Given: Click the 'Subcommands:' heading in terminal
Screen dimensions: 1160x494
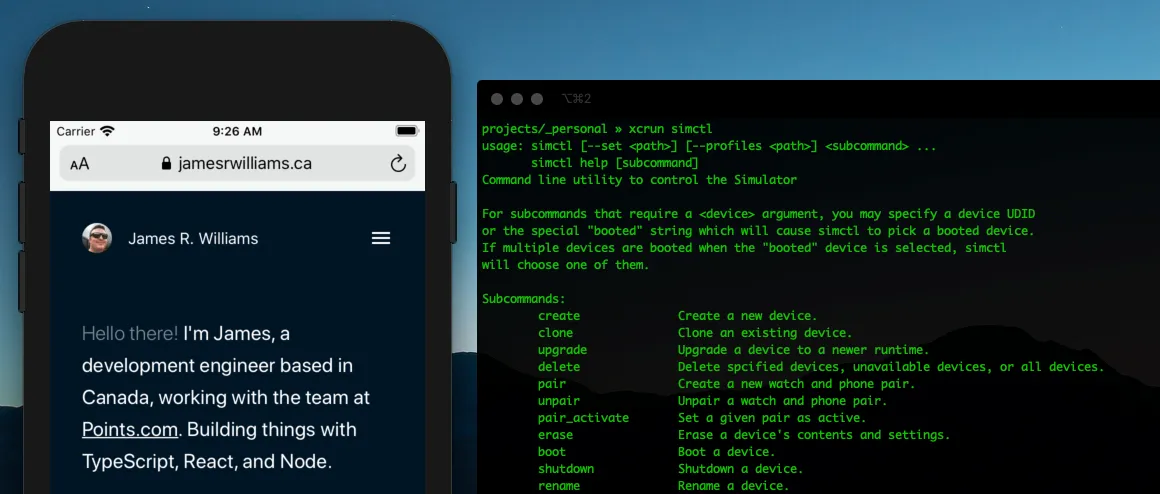Looking at the screenshot, I should click(523, 299).
